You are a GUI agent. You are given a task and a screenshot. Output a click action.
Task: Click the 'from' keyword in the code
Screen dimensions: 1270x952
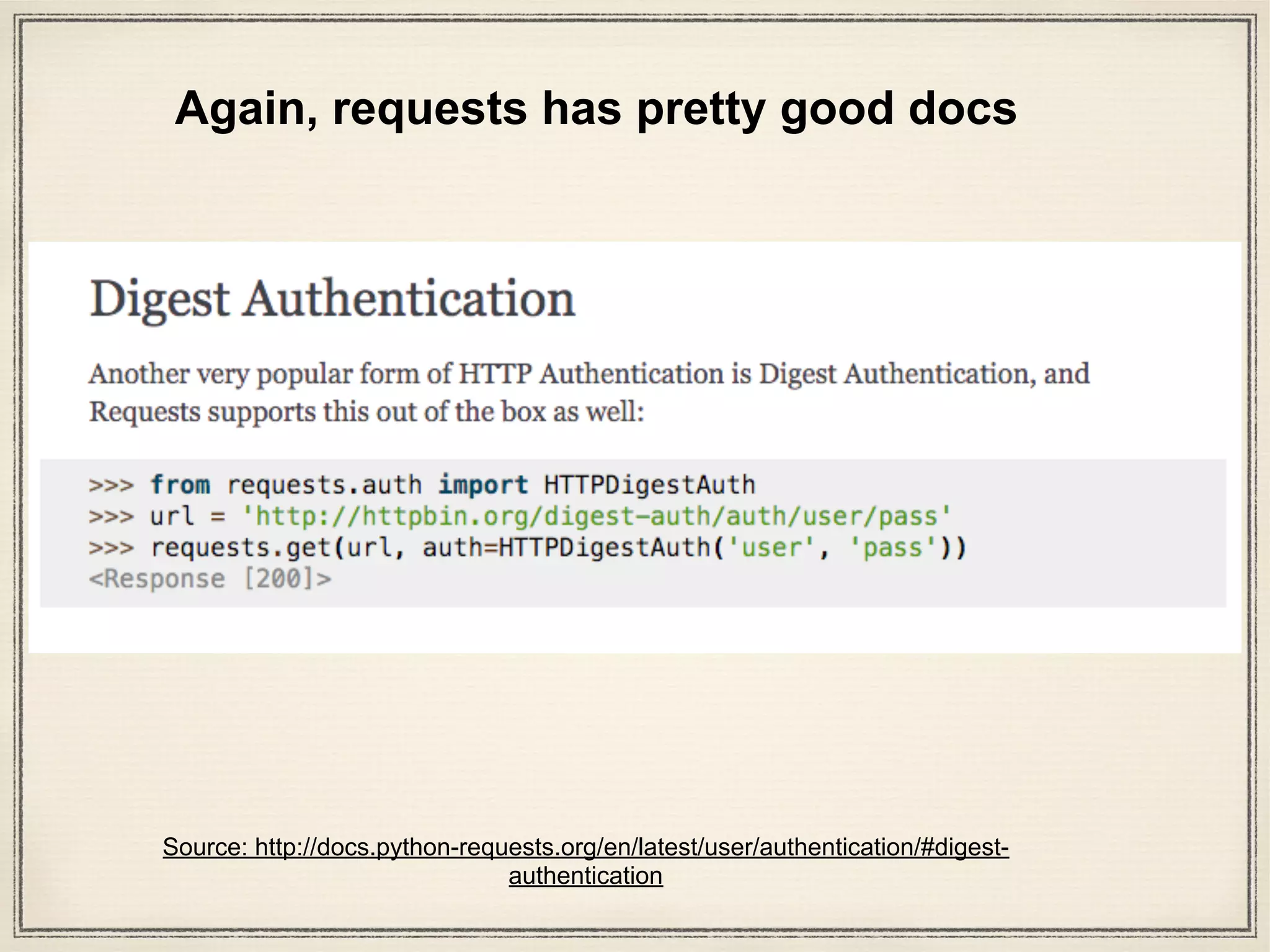click(x=180, y=485)
